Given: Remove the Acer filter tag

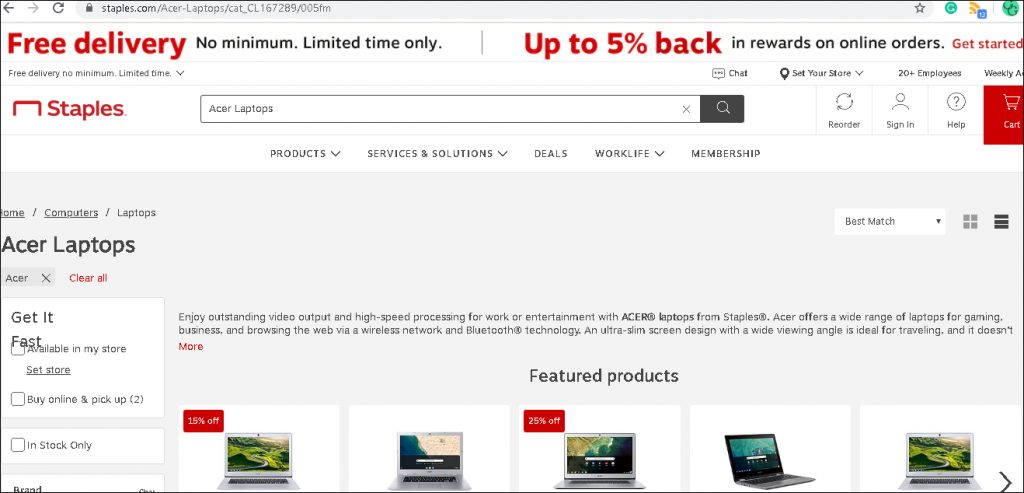Looking at the screenshot, I should 46,278.
